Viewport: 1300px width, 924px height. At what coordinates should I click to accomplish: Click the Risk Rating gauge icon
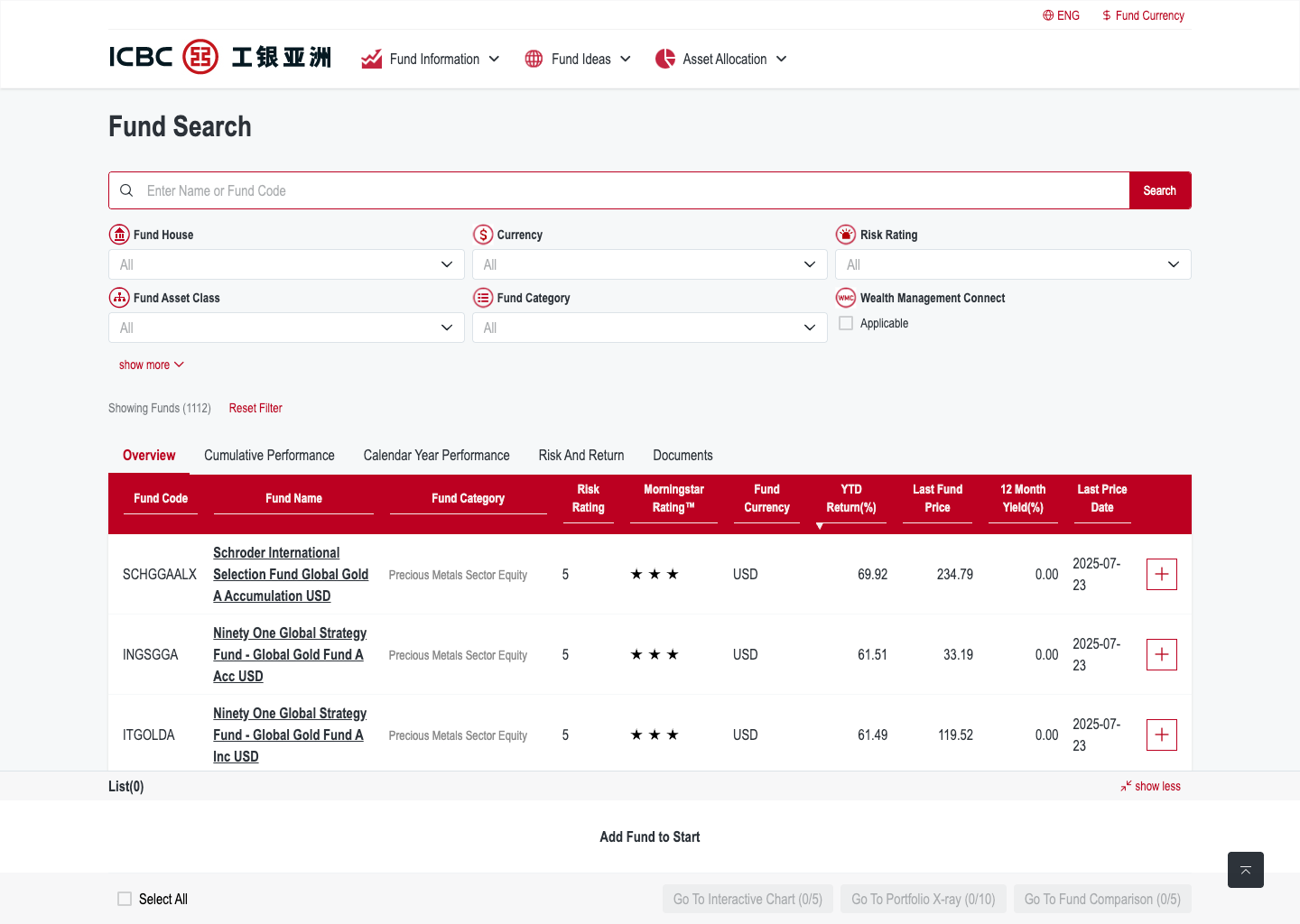pos(846,235)
